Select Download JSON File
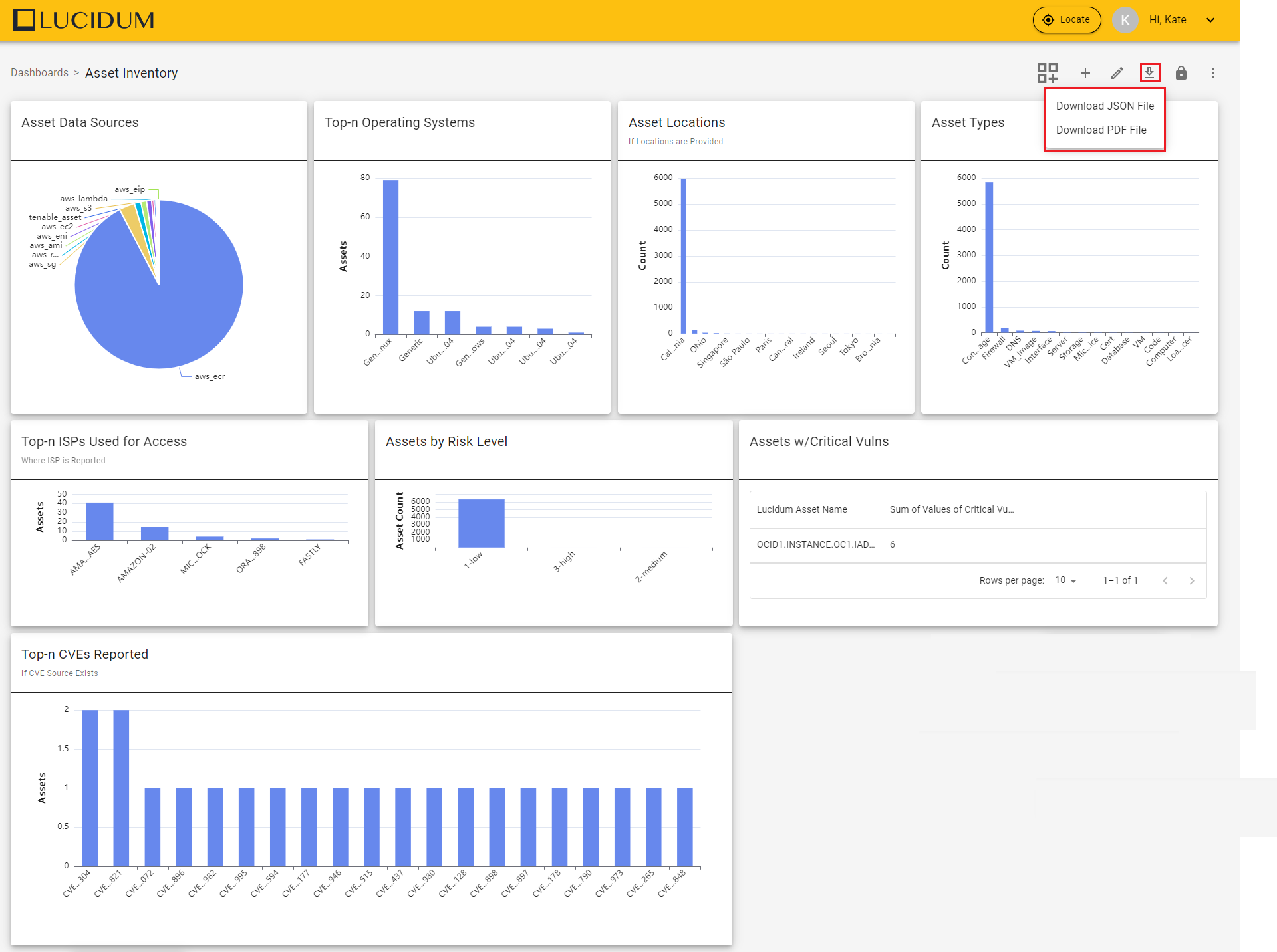This screenshot has height=952, width=1277. coord(1105,106)
